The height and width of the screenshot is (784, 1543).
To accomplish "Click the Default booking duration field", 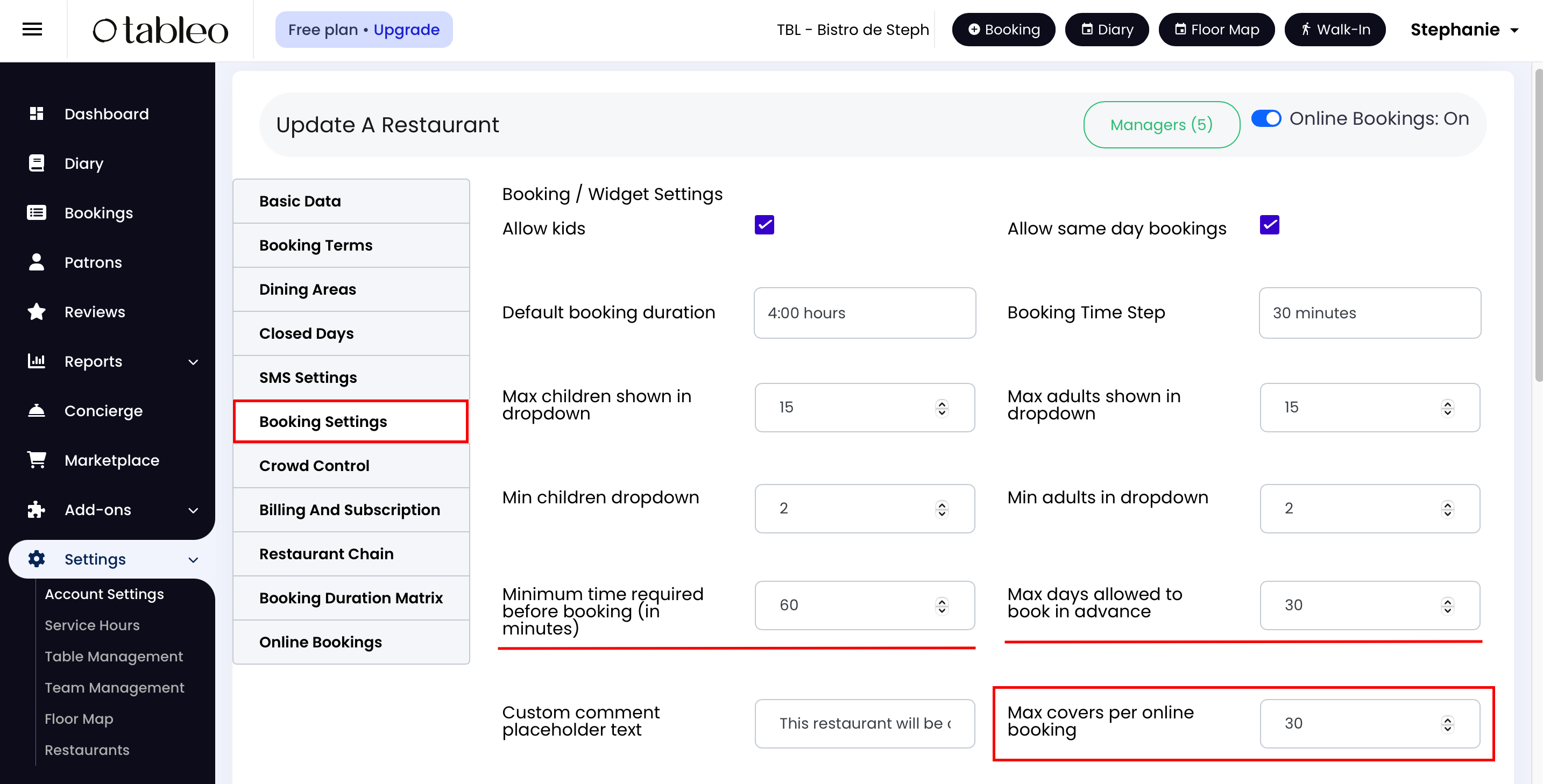I will pos(863,313).
